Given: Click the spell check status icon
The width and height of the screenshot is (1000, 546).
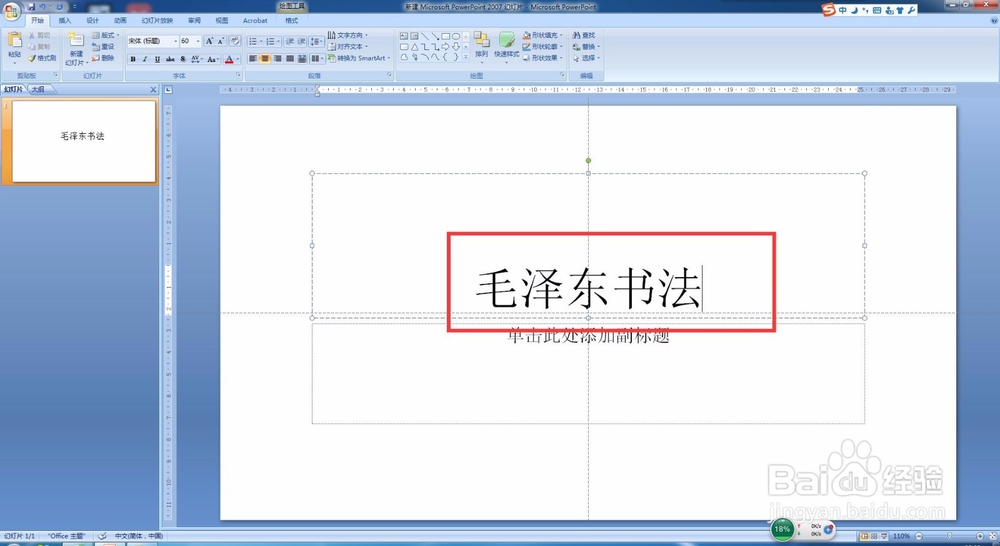Looking at the screenshot, I should [101, 536].
